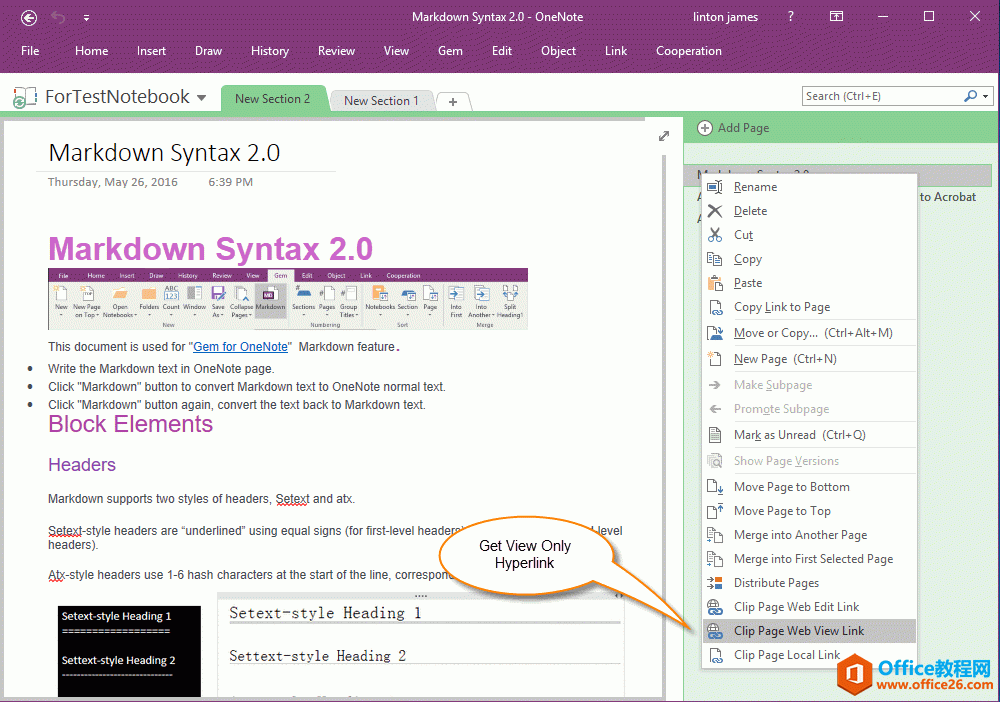Create a new section with the + tab

[x=453, y=100]
